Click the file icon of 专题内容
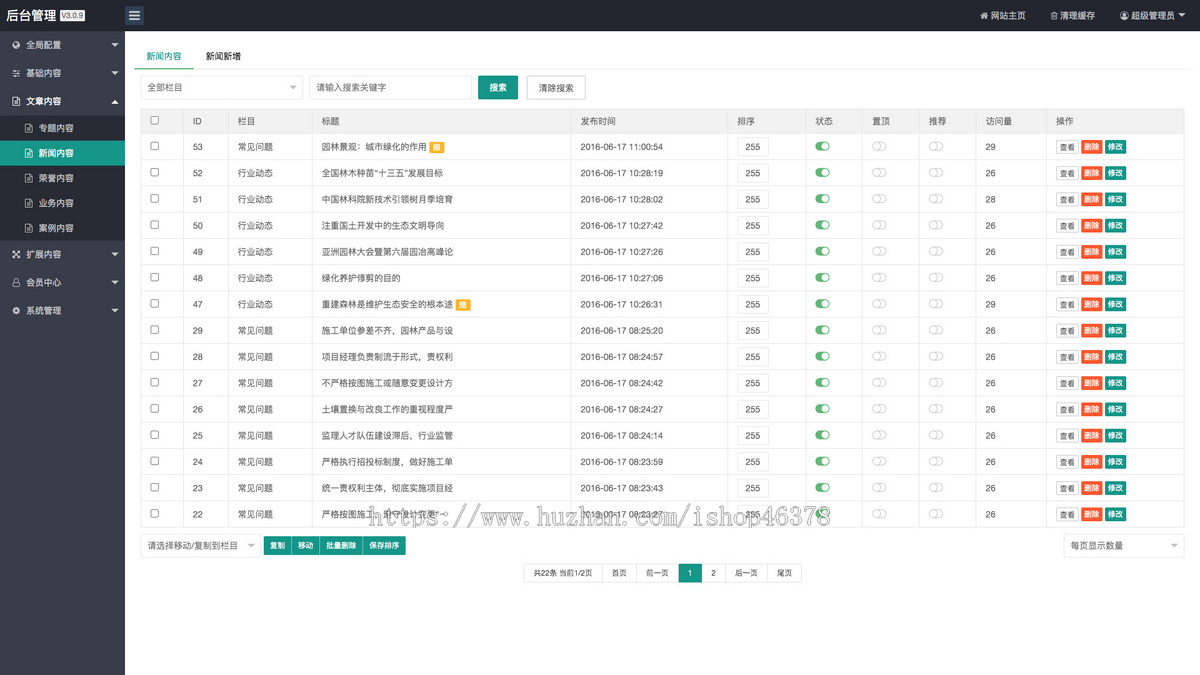Image resolution: width=1200 pixels, height=675 pixels. [29, 128]
